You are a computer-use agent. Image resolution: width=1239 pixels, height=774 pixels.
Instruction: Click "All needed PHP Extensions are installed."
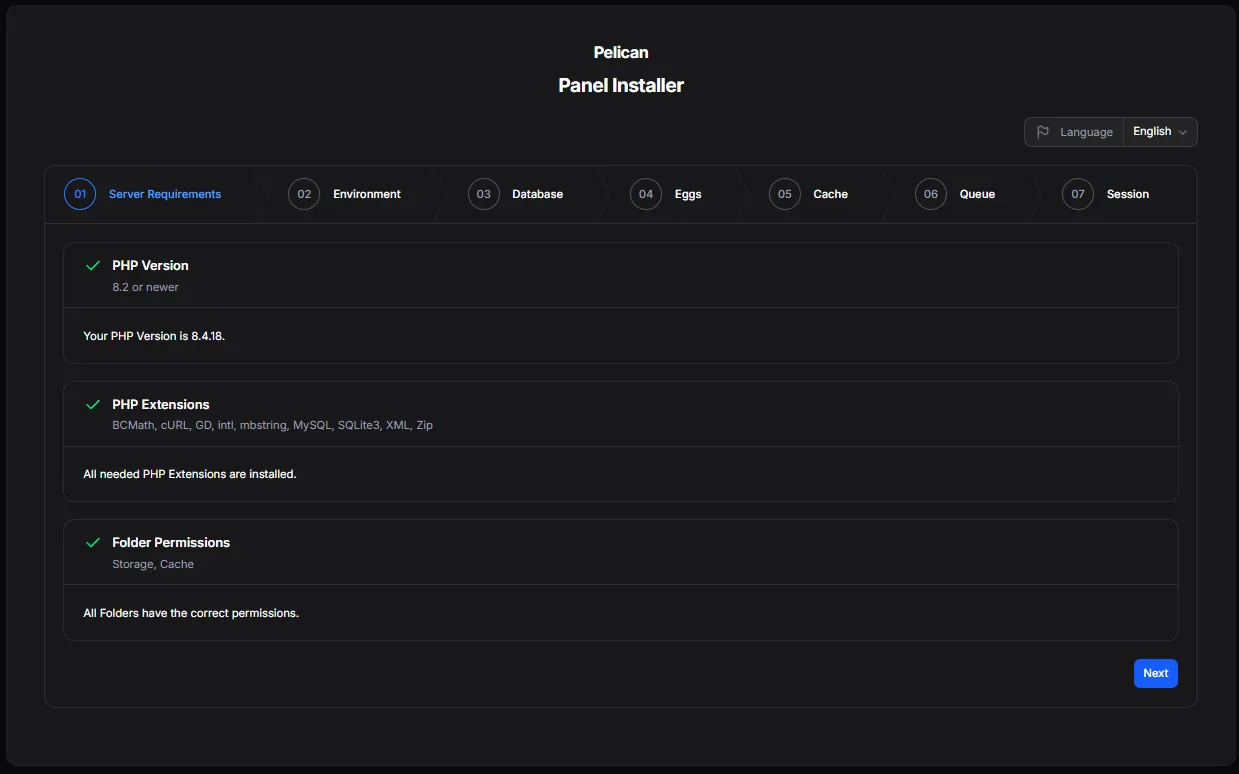click(x=190, y=474)
